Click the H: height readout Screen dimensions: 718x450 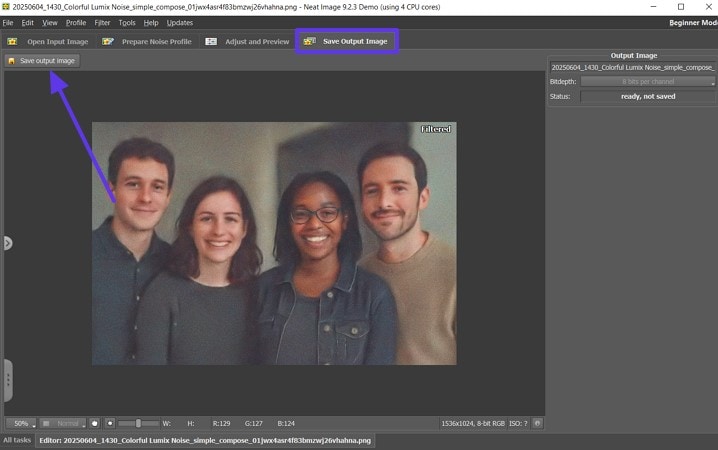click(x=190, y=423)
